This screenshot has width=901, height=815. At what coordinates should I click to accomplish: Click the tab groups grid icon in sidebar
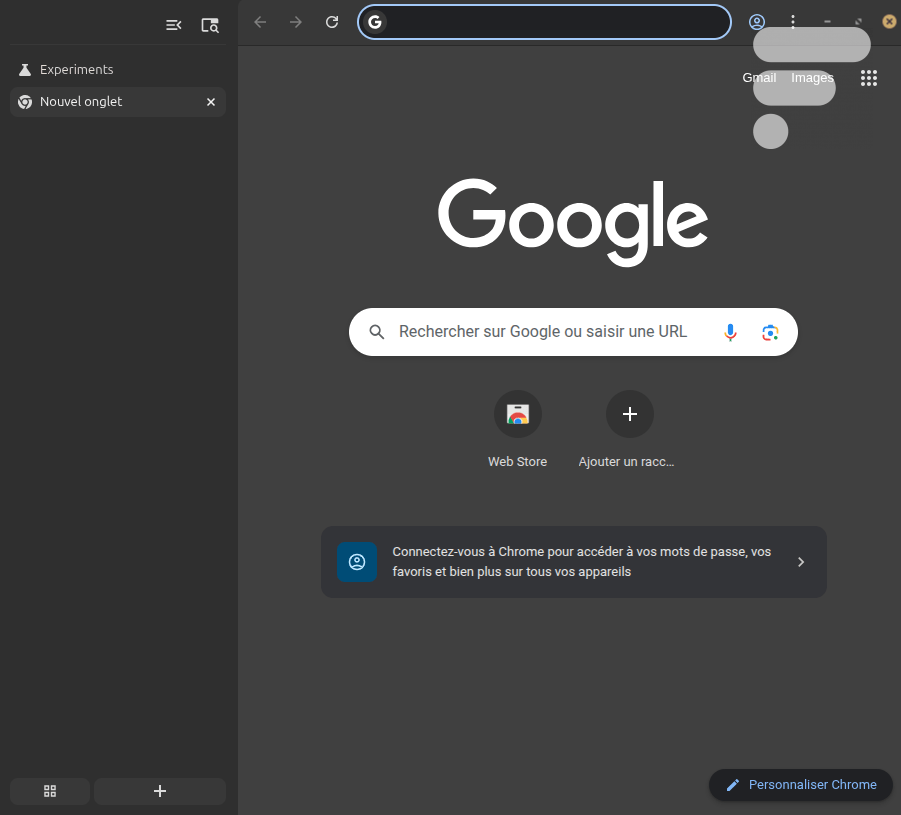[x=50, y=791]
